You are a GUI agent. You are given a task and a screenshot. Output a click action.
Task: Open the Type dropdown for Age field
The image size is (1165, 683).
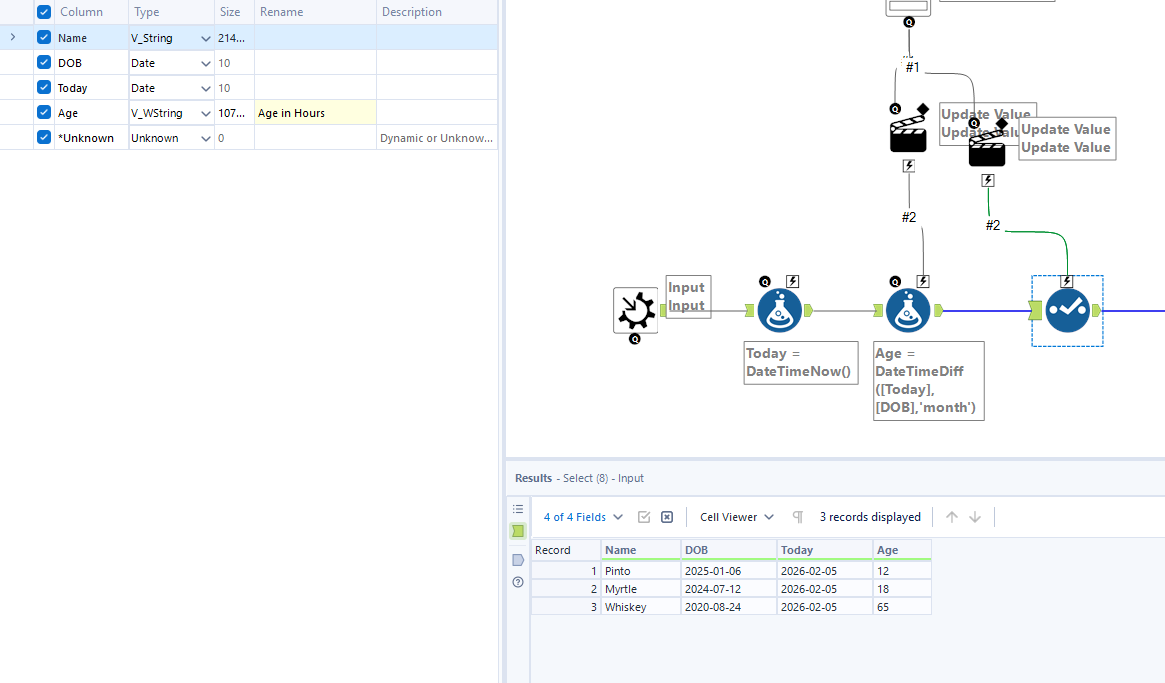coord(205,113)
